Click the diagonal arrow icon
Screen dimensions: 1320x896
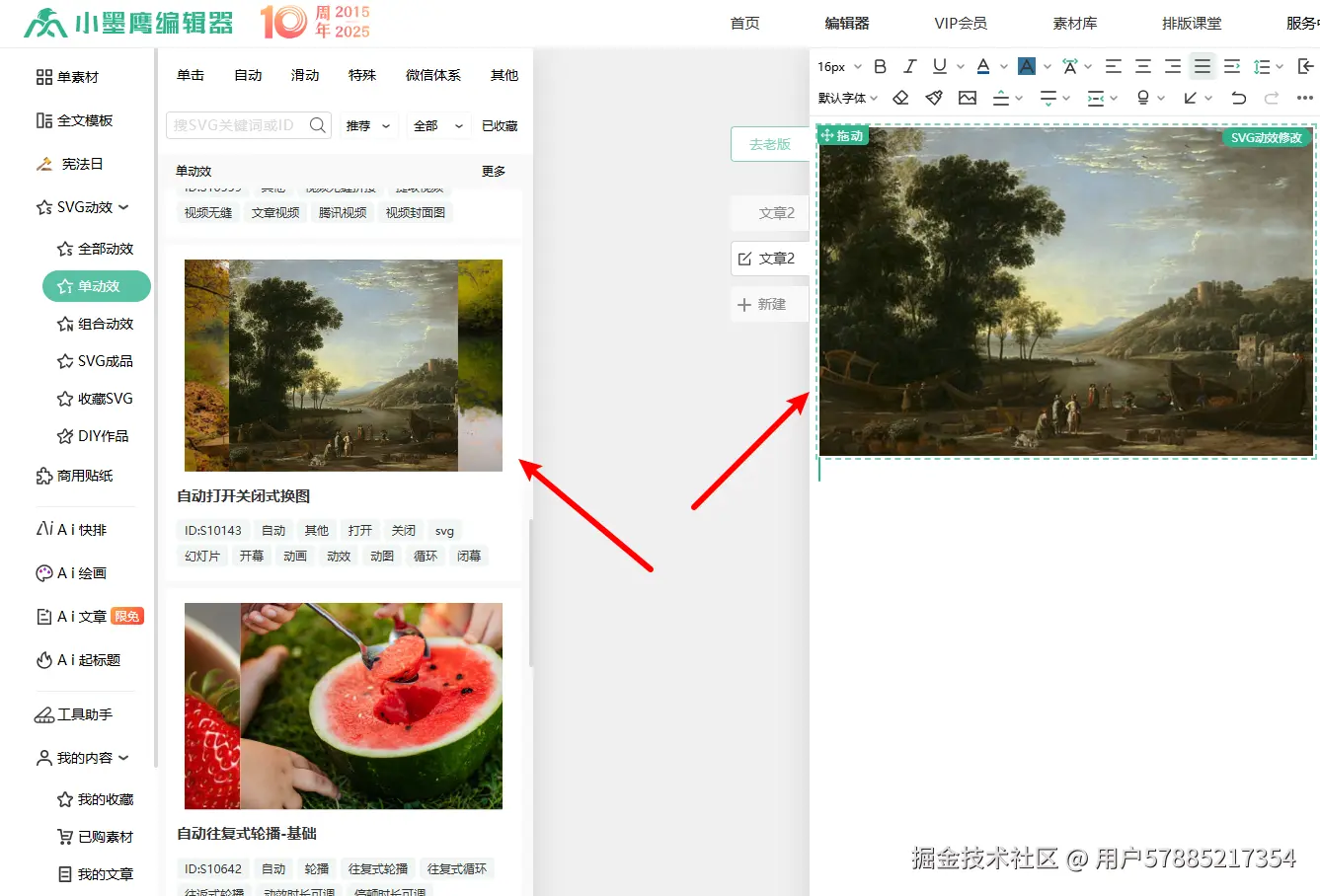[1191, 98]
